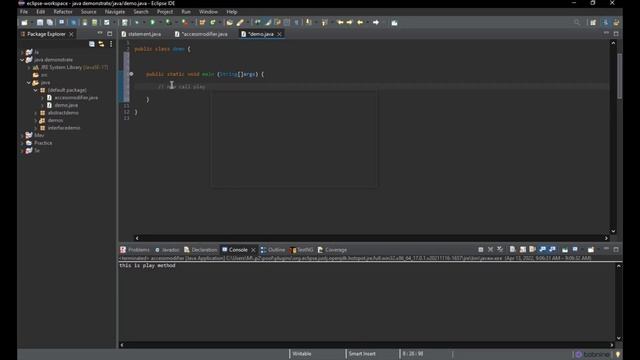
Task: Select demos package in Package Explorer
Action: click(55, 120)
